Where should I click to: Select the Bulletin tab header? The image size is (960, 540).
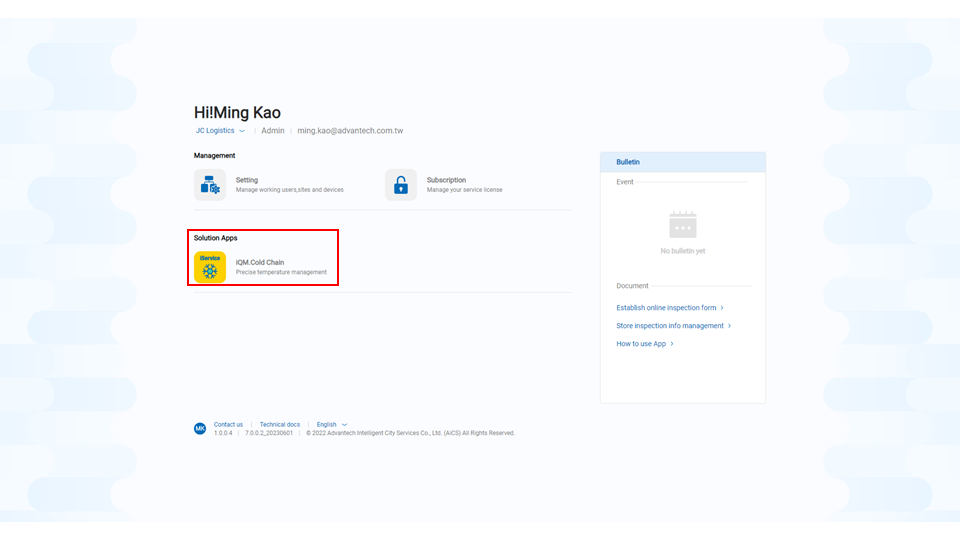[x=628, y=162]
